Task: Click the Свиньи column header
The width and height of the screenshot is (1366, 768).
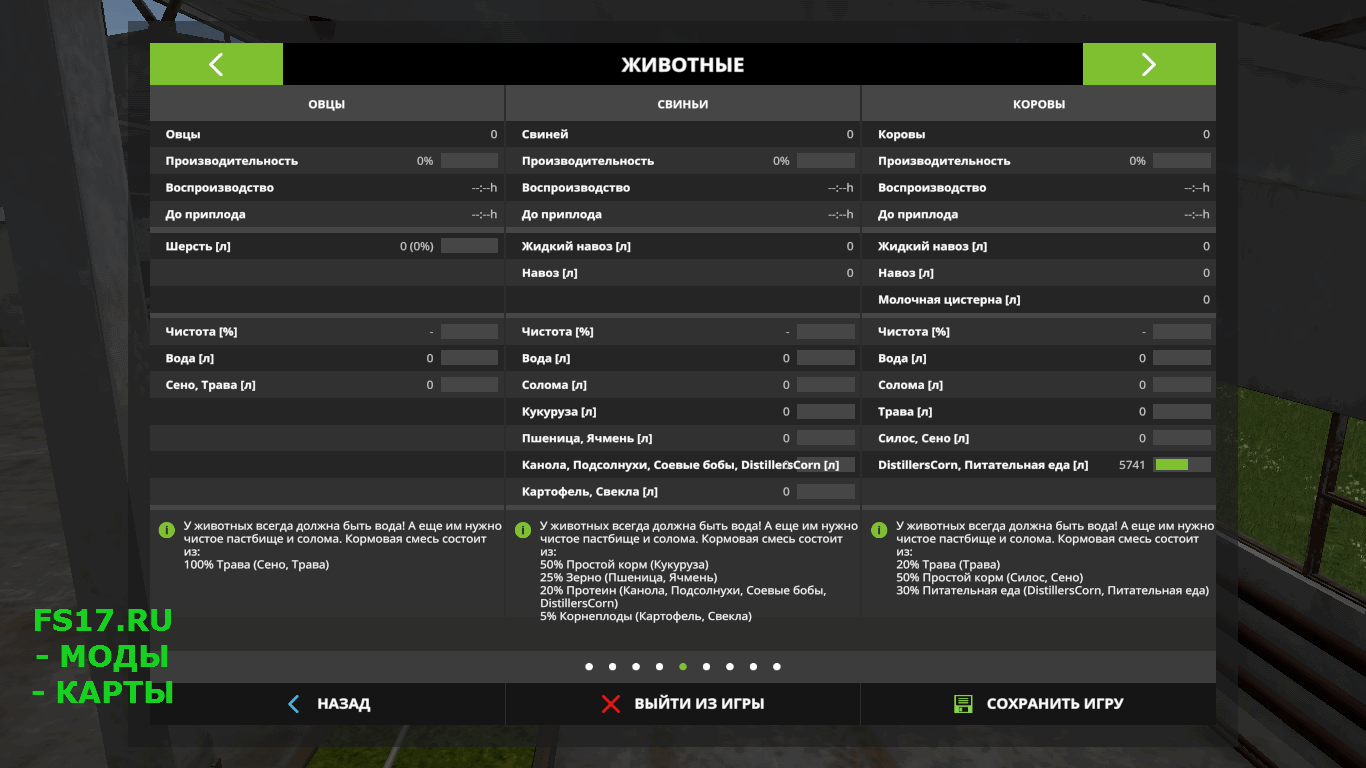Action: coord(683,104)
